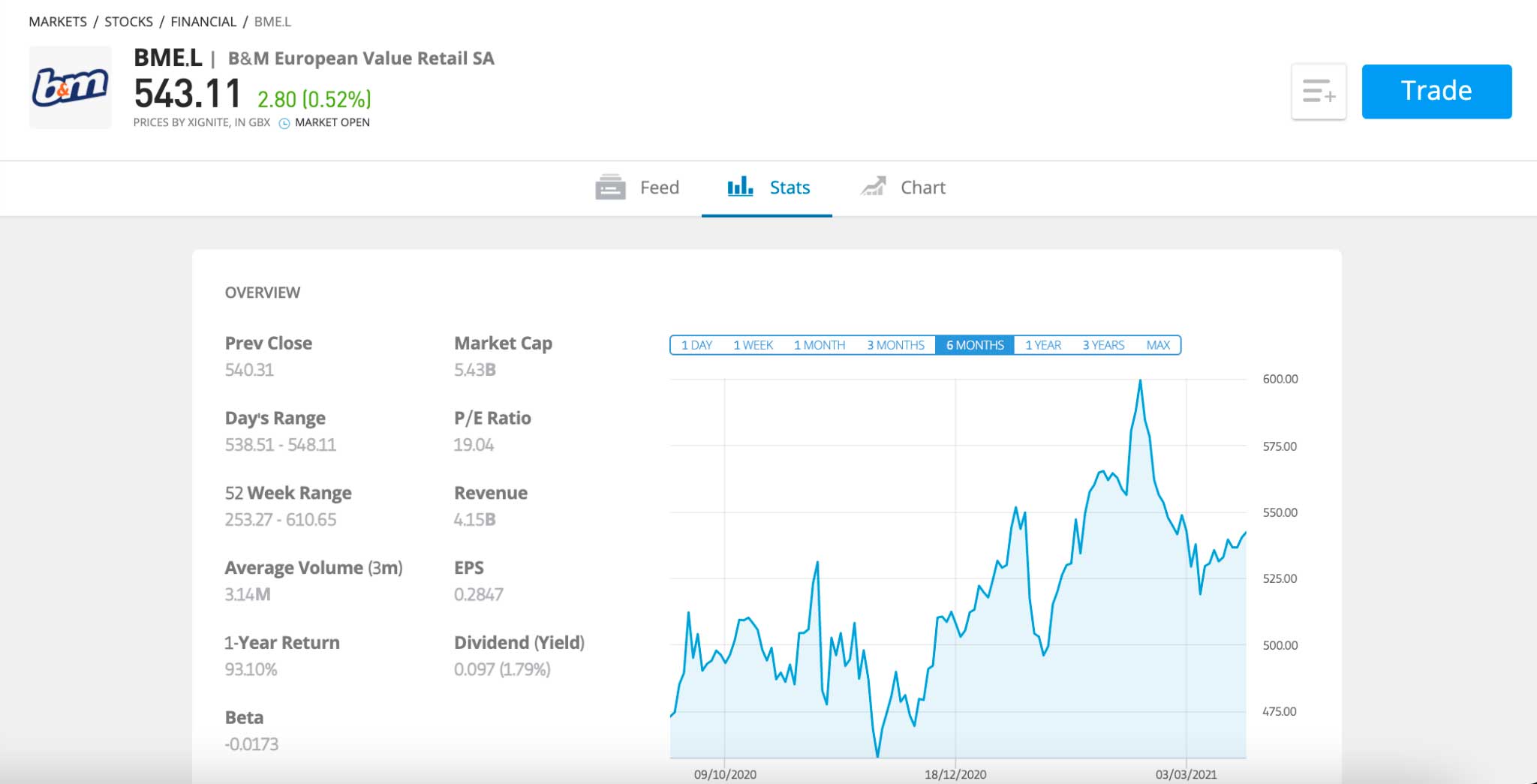Go to Markets breadcrumb
This screenshot has width=1537, height=784.
tap(58, 22)
